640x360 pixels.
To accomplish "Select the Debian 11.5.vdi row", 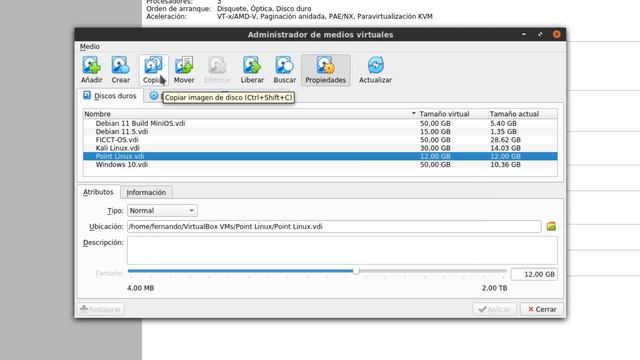I will [x=320, y=131].
